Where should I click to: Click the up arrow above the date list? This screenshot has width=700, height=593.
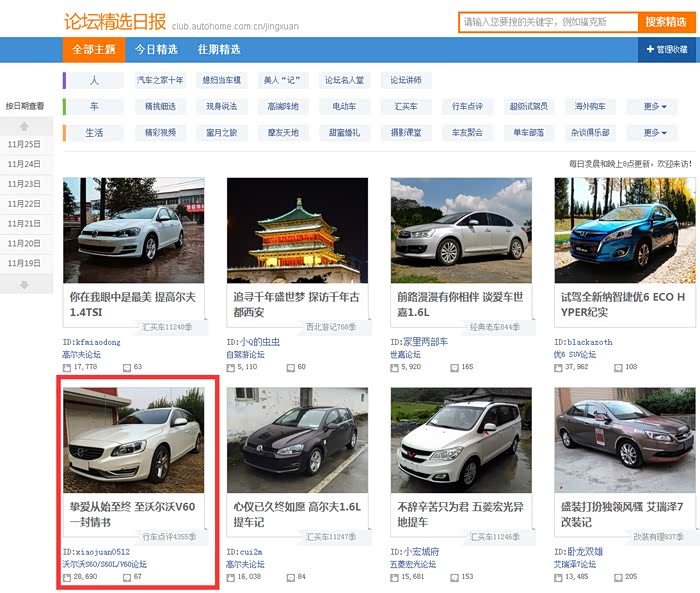pyautogui.click(x=25, y=126)
